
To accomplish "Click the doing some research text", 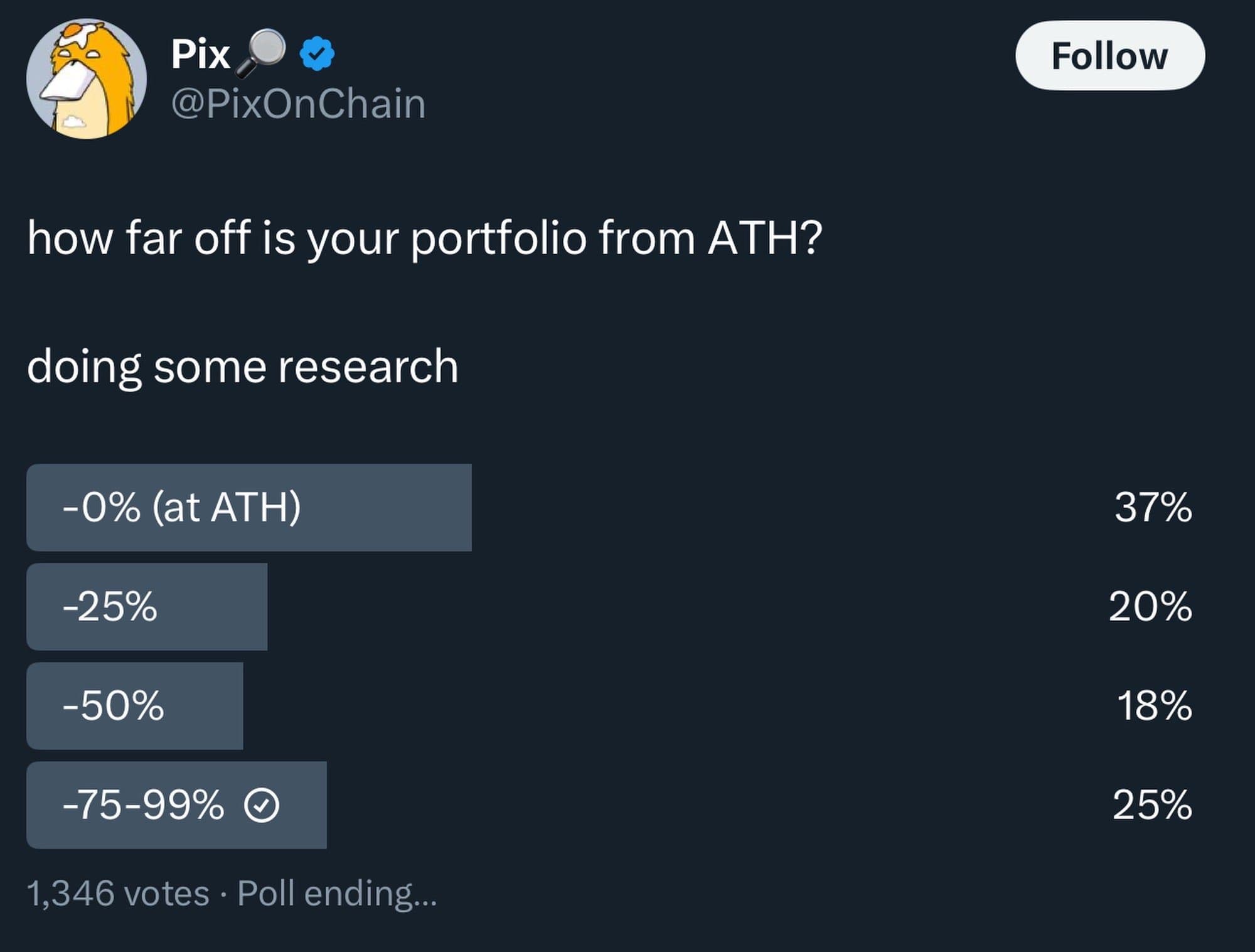I will (x=242, y=366).
